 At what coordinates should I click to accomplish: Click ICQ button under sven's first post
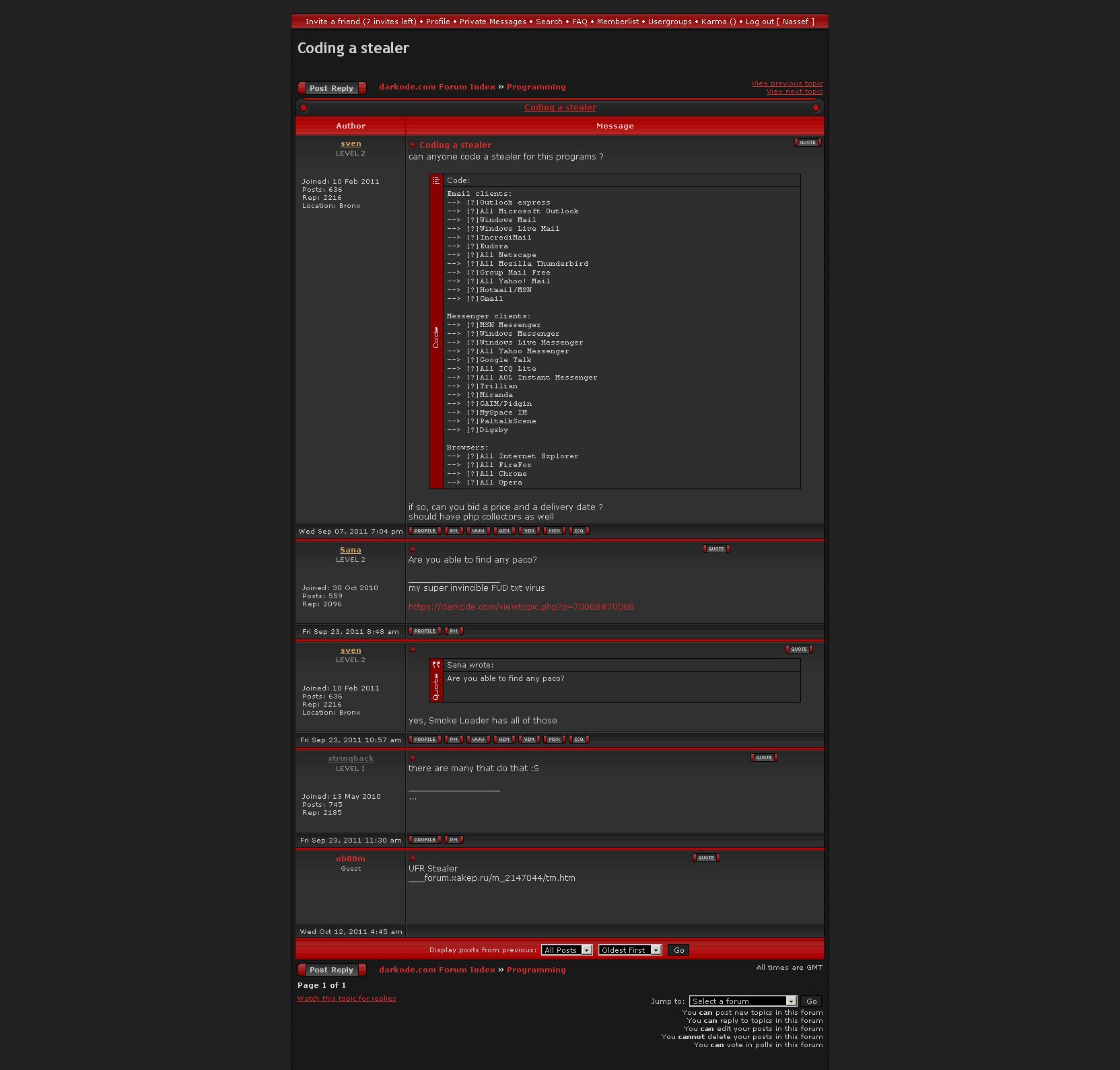coord(579,531)
